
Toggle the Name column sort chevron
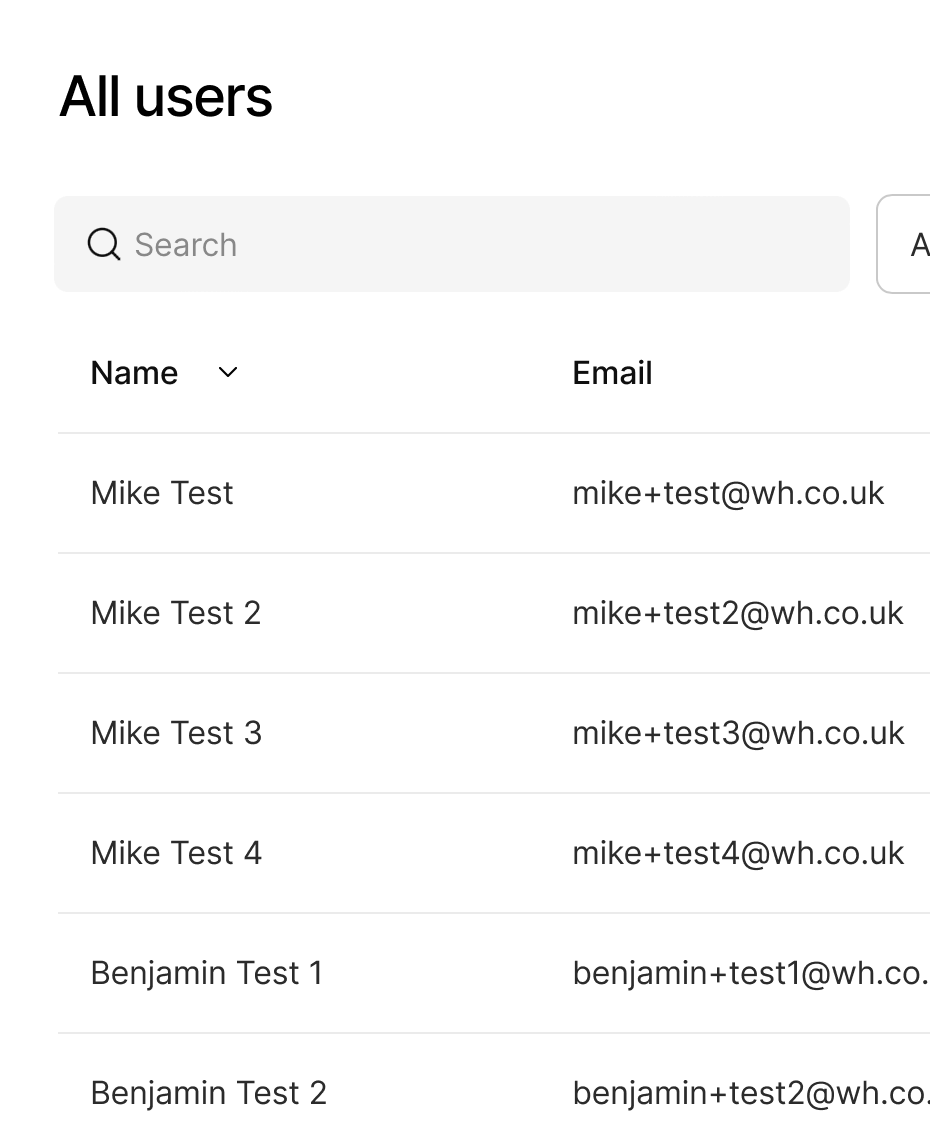tap(228, 373)
